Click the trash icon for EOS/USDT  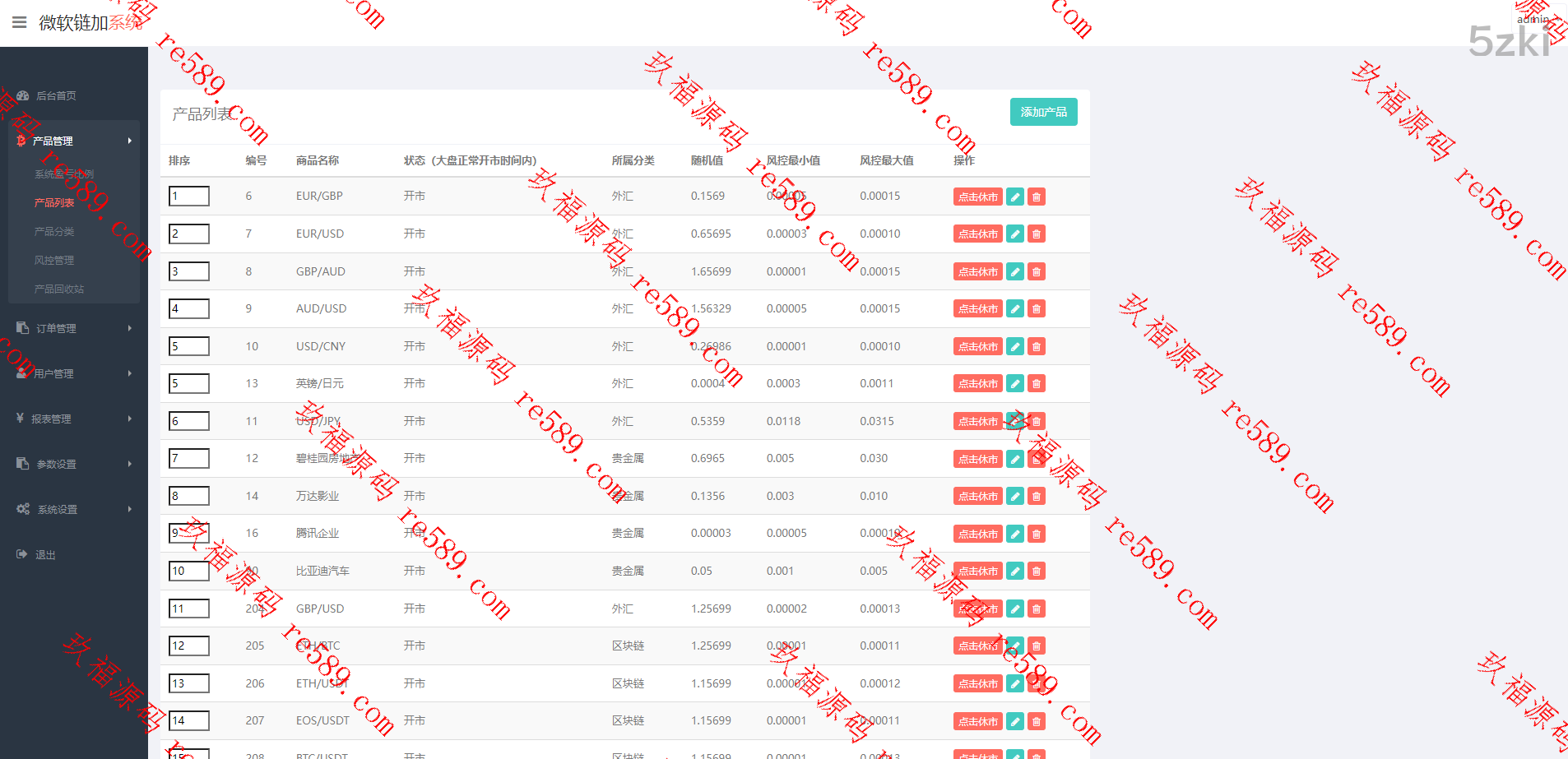click(x=1037, y=721)
